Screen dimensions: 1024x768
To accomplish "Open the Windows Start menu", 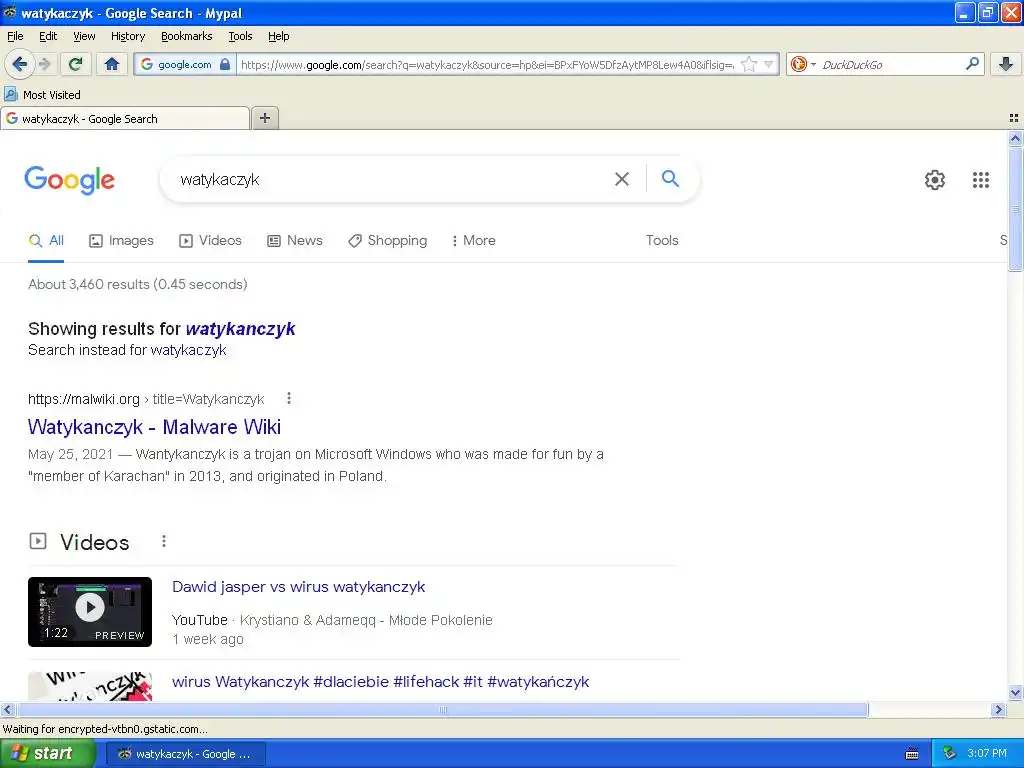I will tap(47, 754).
